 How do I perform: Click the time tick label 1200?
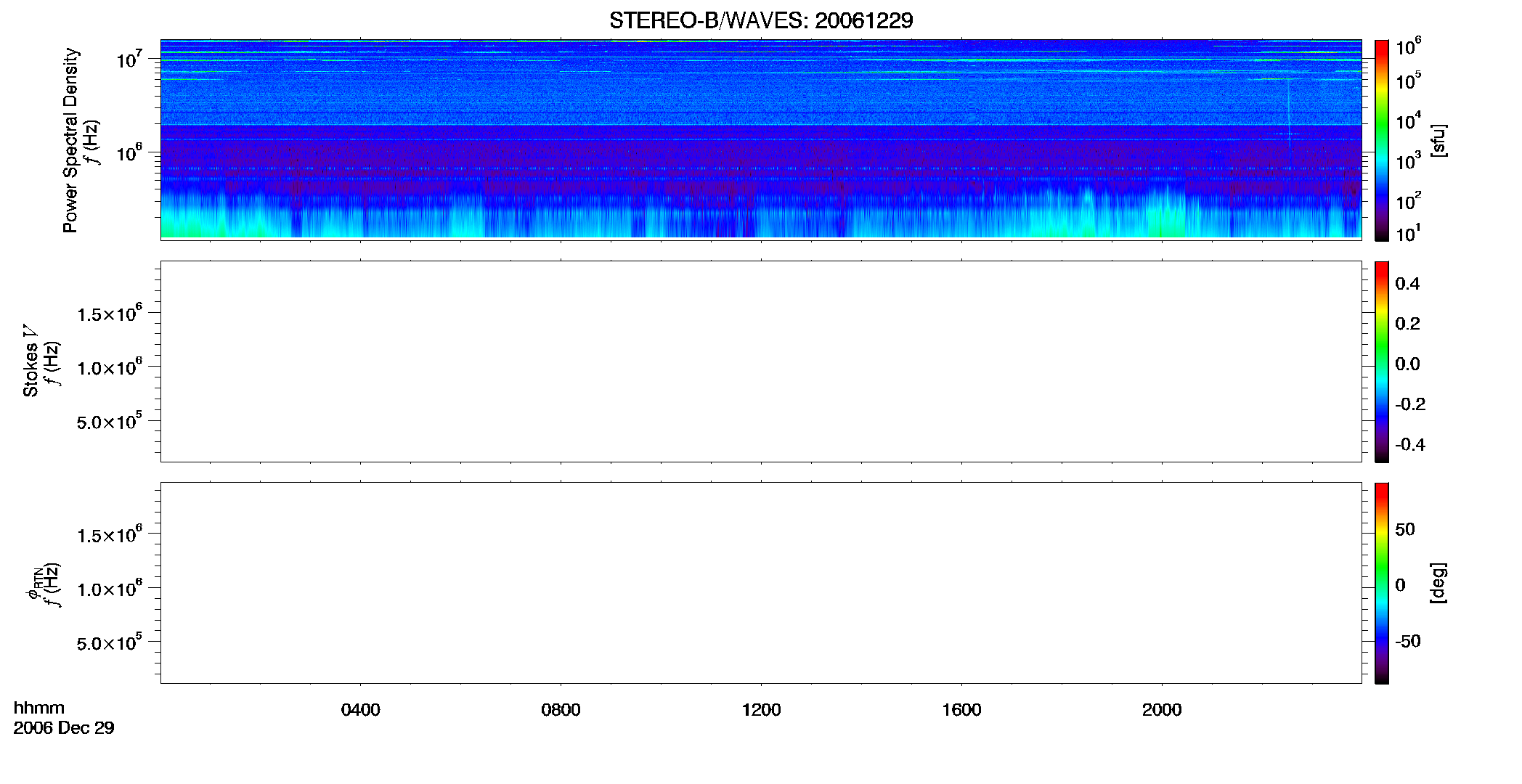tap(761, 710)
